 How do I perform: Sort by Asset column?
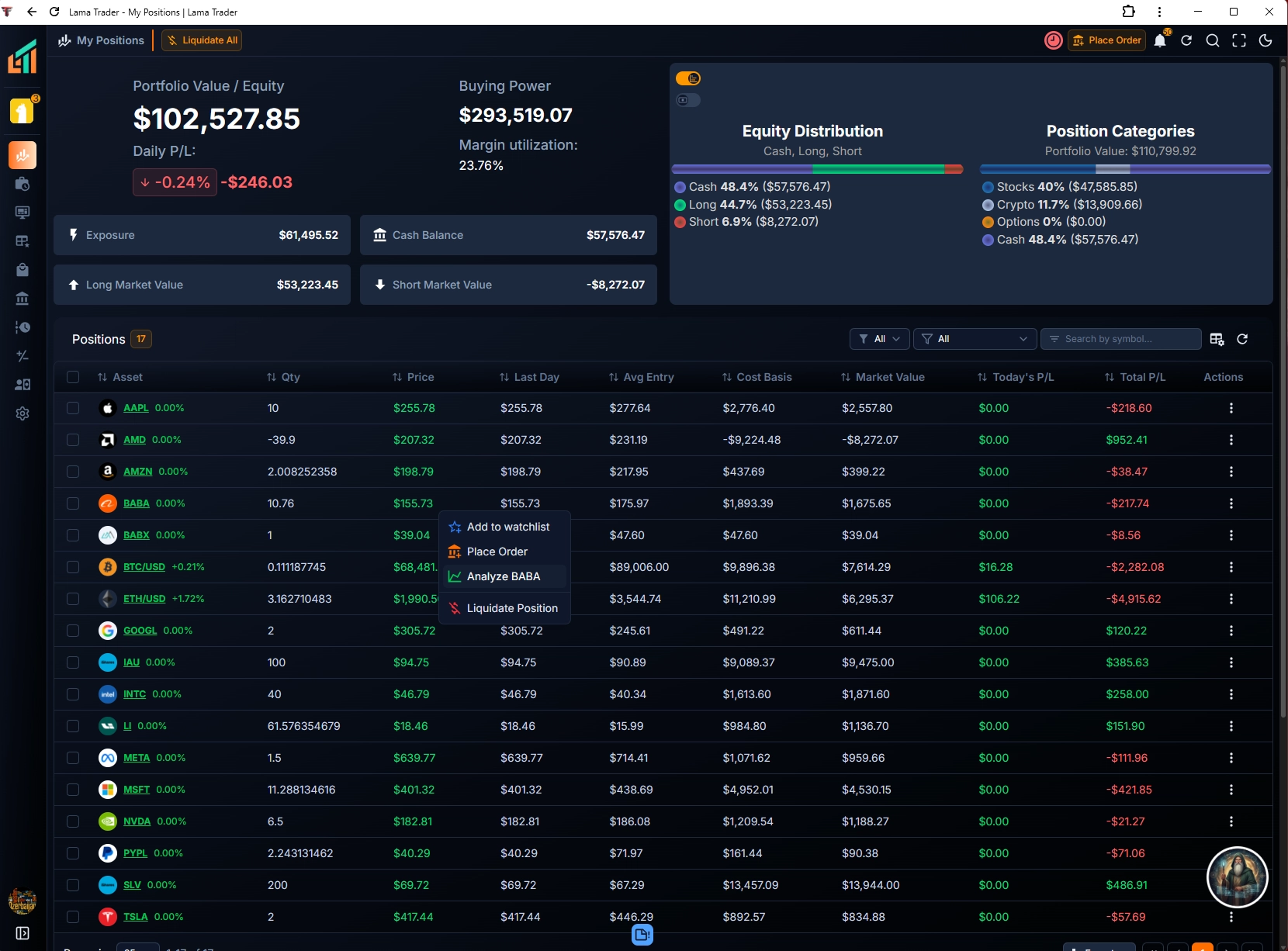tap(120, 377)
